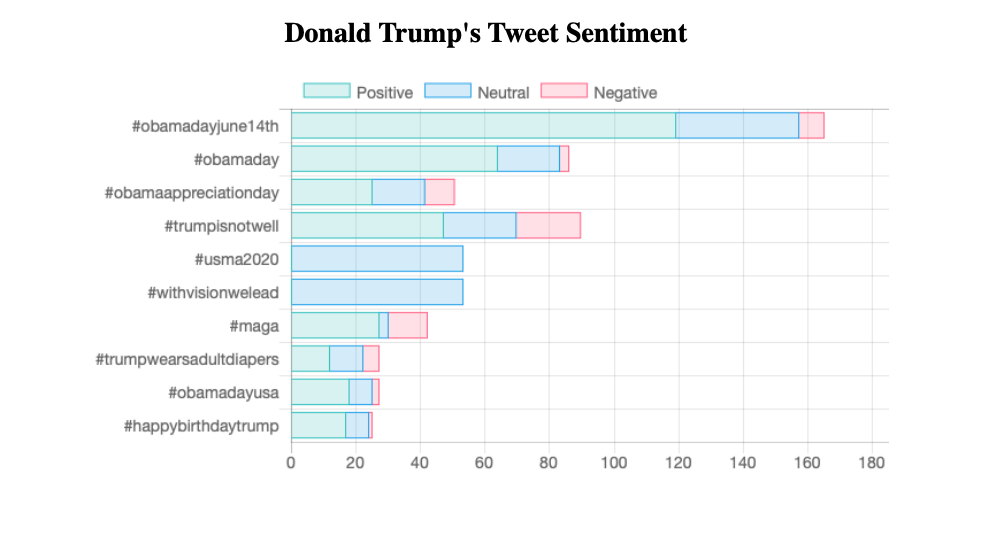Click the positive bar for #happybirthdaytrump
The width and height of the screenshot is (984, 551).
(x=318, y=425)
